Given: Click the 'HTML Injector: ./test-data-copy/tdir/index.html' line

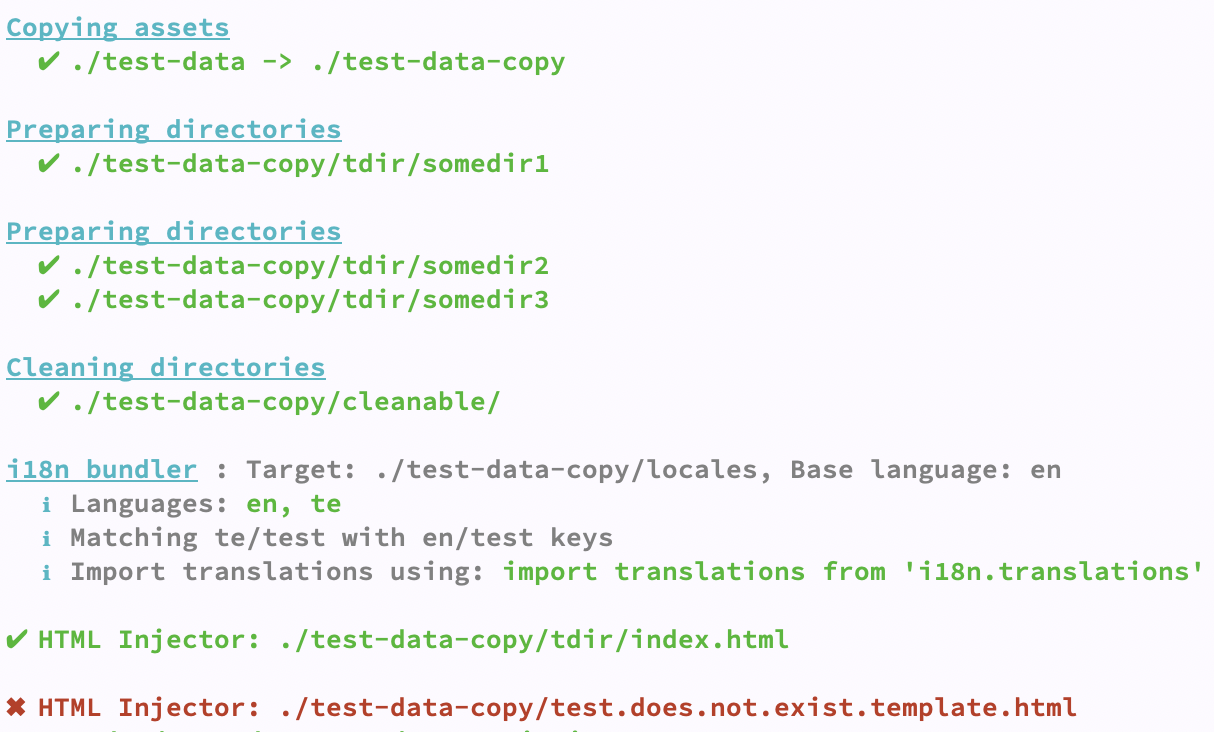Looking at the screenshot, I should (414, 640).
